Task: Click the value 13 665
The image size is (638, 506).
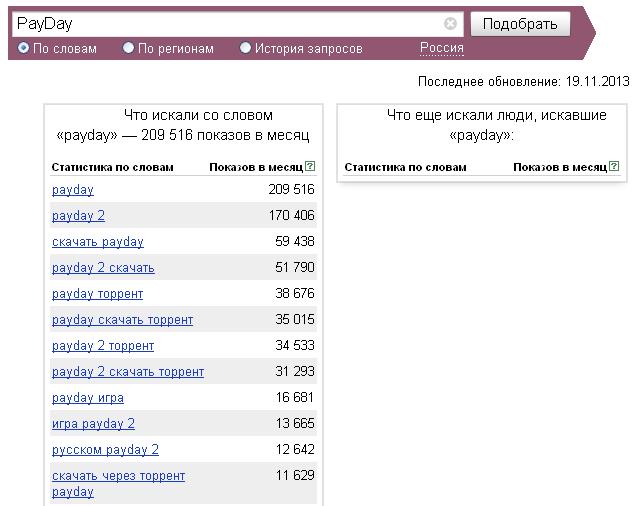Action: tap(295, 424)
